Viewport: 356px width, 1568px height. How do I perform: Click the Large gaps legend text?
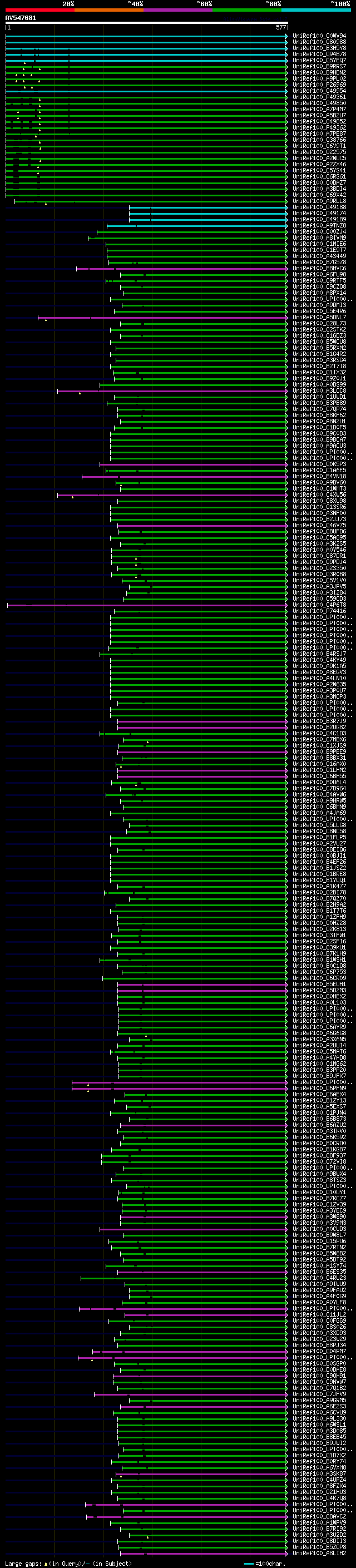coord(69,1563)
